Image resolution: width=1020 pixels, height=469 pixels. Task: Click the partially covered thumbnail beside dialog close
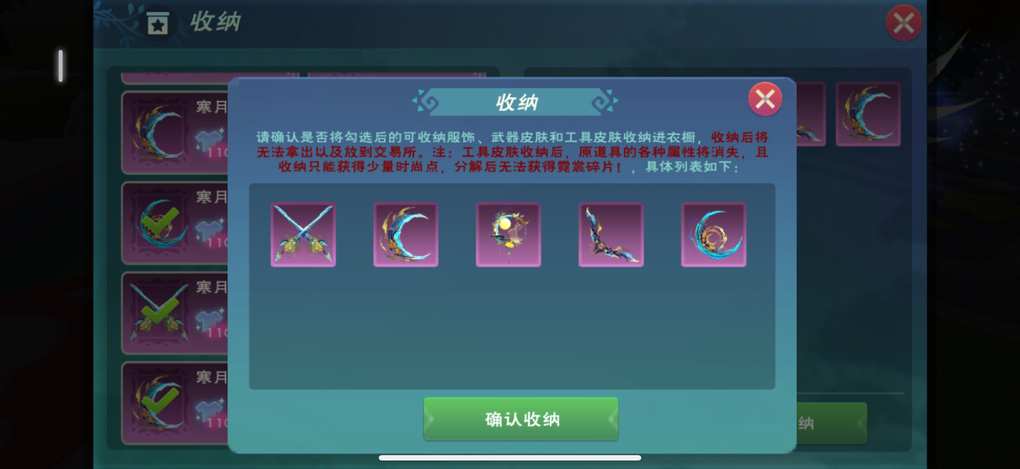(811, 114)
